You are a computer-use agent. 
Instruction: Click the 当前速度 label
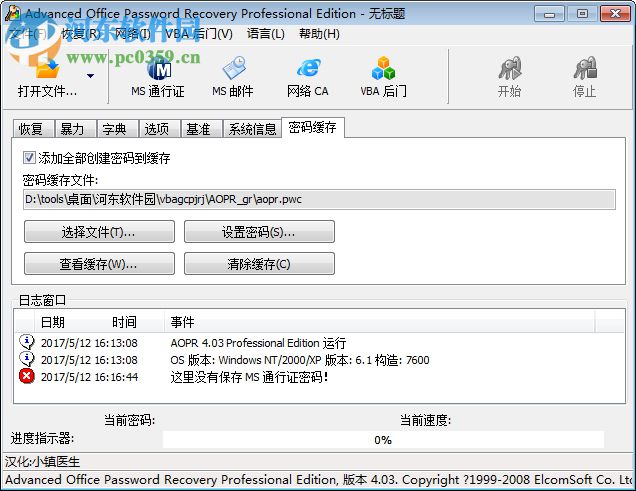click(x=425, y=420)
